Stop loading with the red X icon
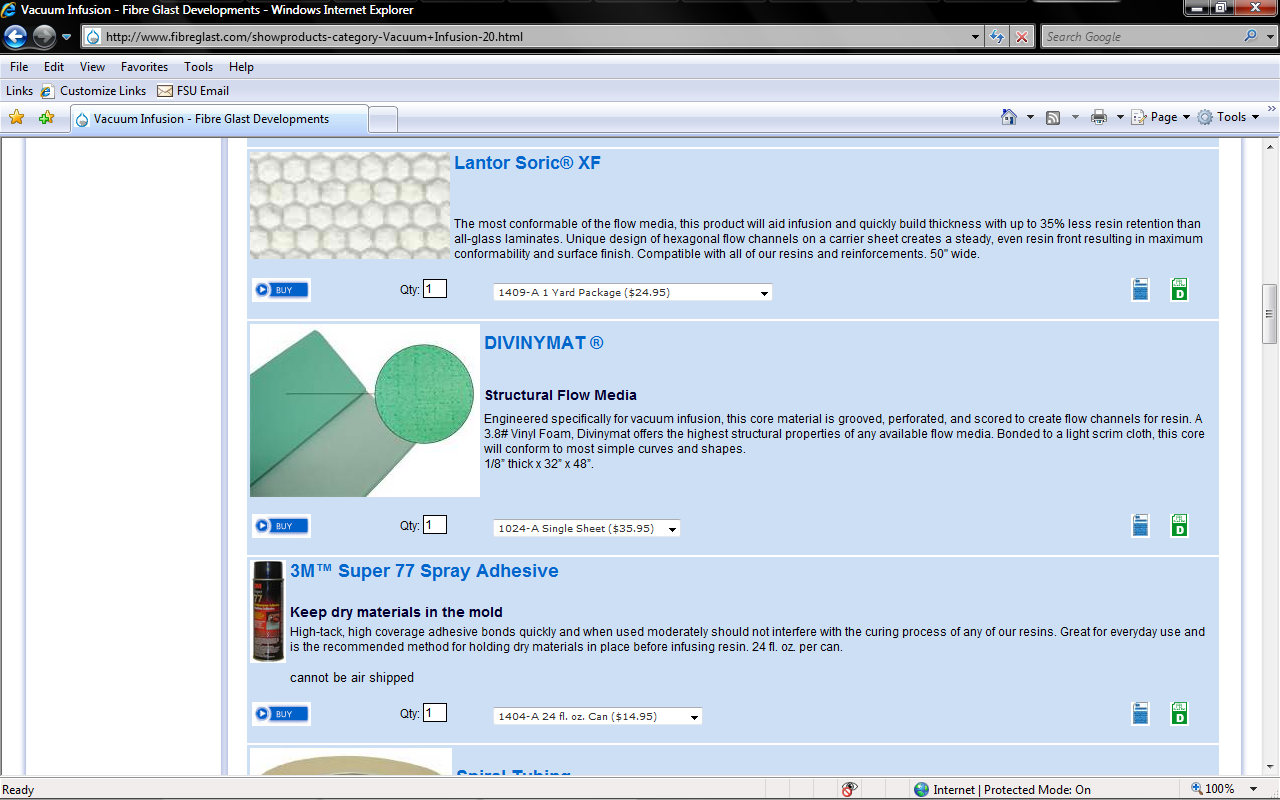 click(x=1021, y=37)
